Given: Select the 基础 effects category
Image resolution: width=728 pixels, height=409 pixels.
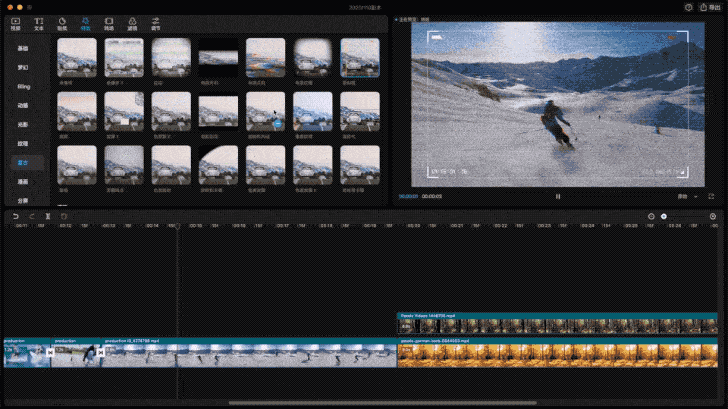Looking at the screenshot, I should [x=22, y=48].
